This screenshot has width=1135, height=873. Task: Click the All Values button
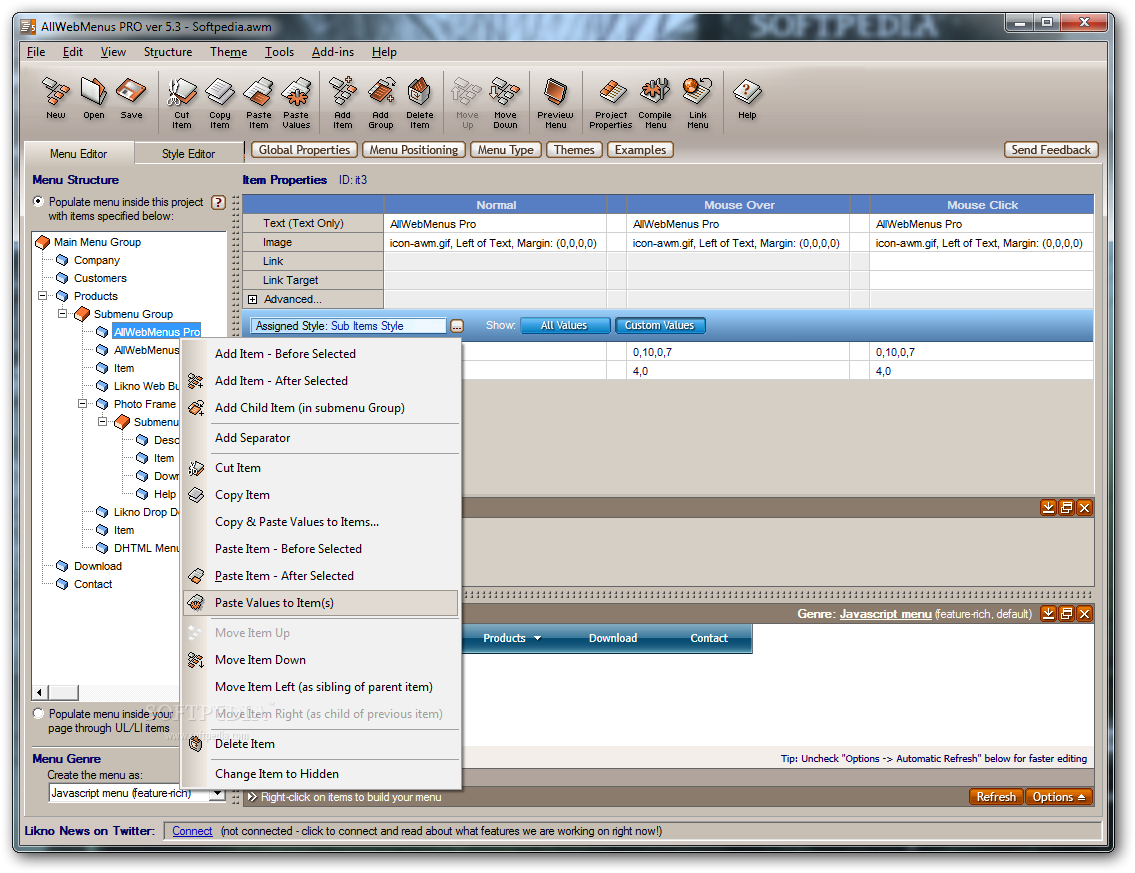565,326
